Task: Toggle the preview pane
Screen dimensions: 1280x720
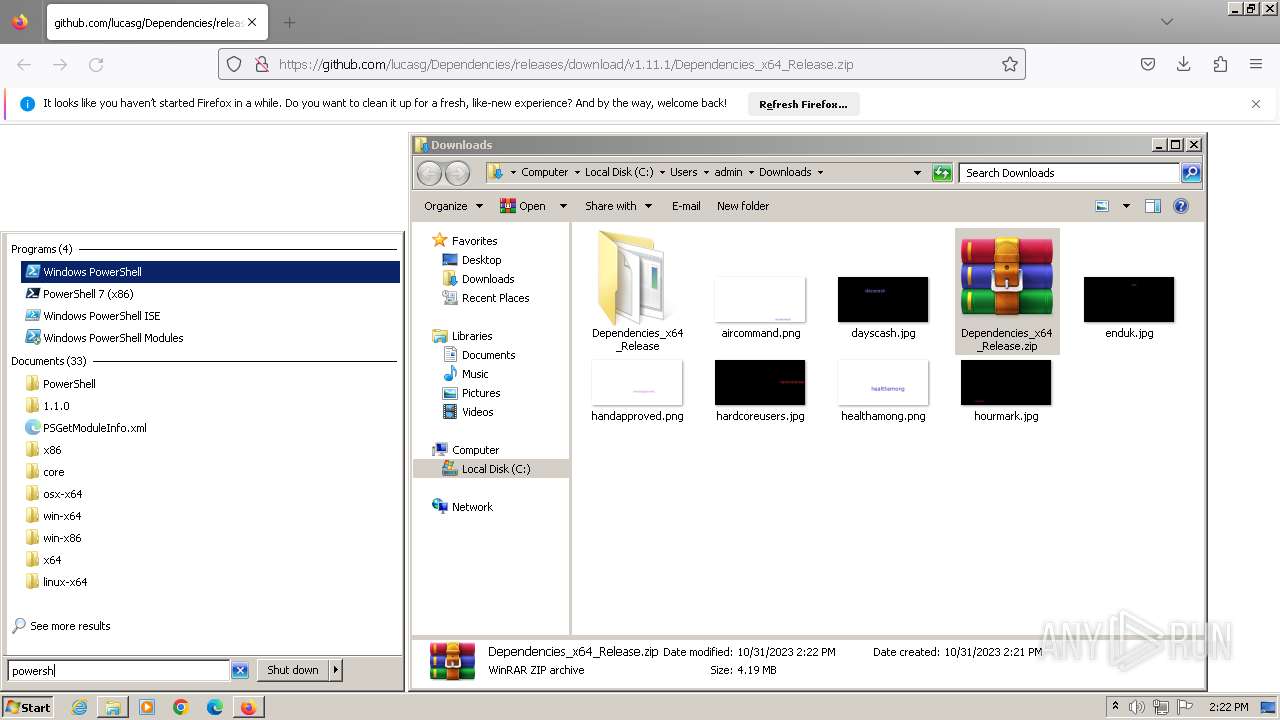Action: [x=1153, y=206]
